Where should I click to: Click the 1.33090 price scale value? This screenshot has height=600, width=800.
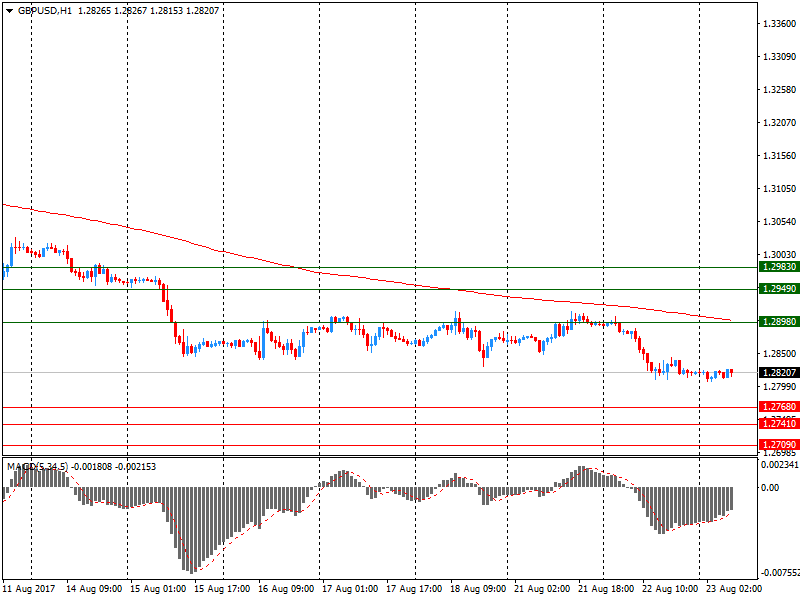coord(779,57)
